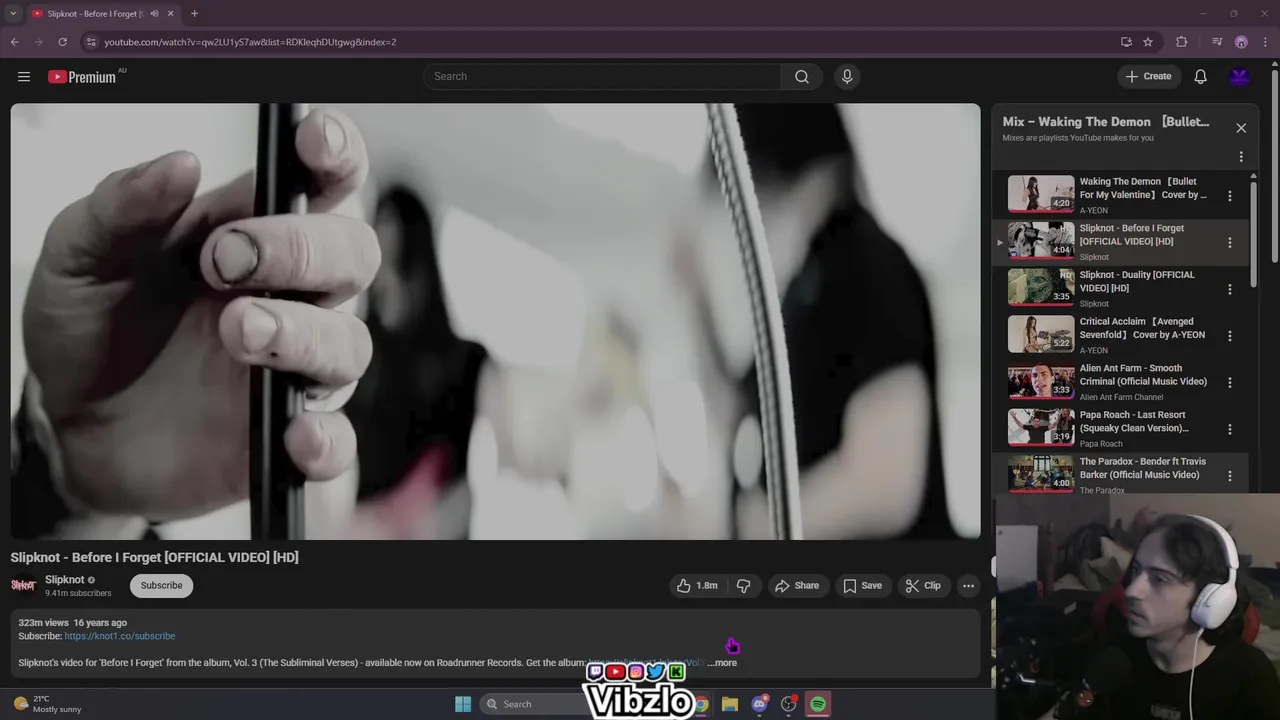Screen dimensions: 1280x720
Task: Play Slipknot Duality thumbnail in mix
Action: click(1041, 287)
